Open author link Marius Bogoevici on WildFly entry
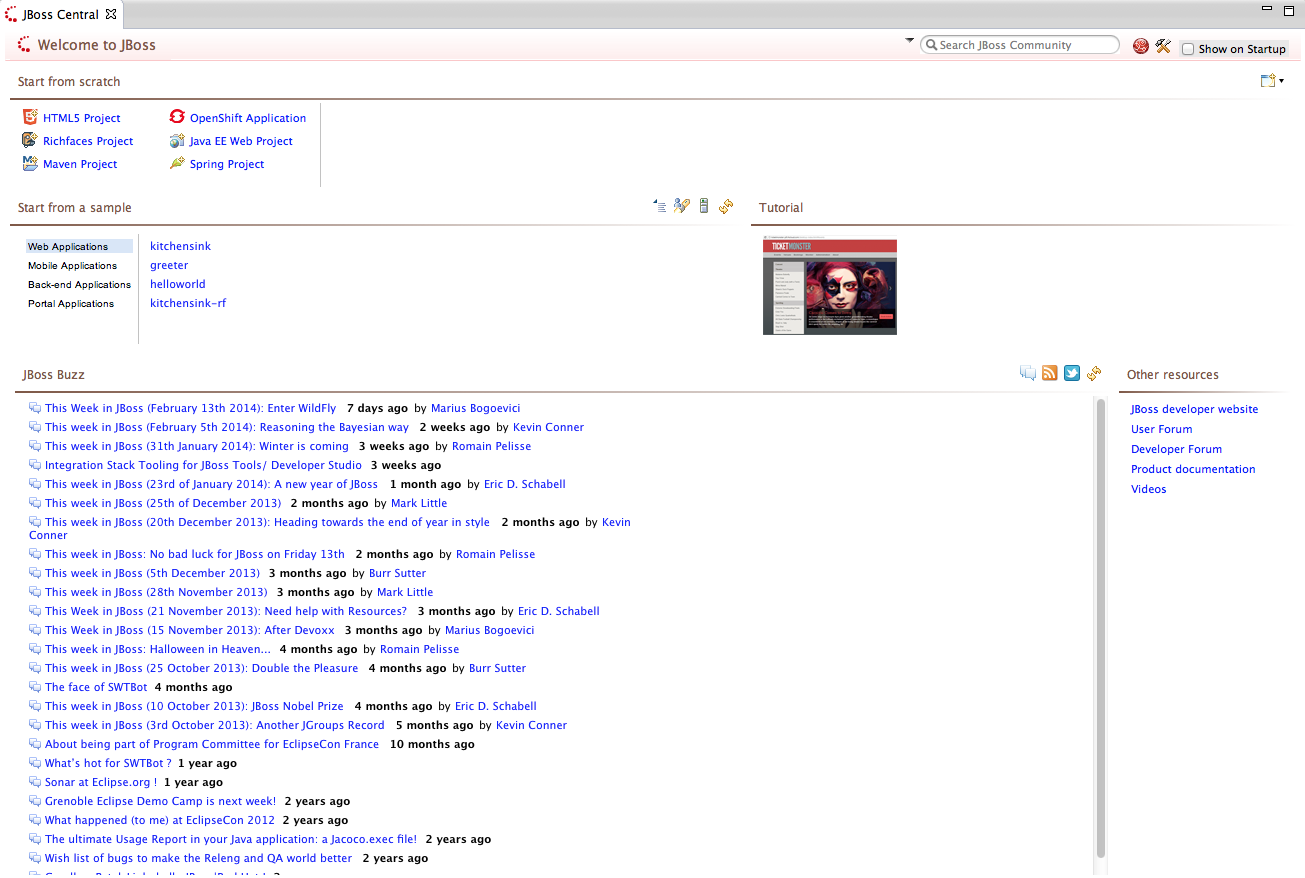 click(x=475, y=408)
